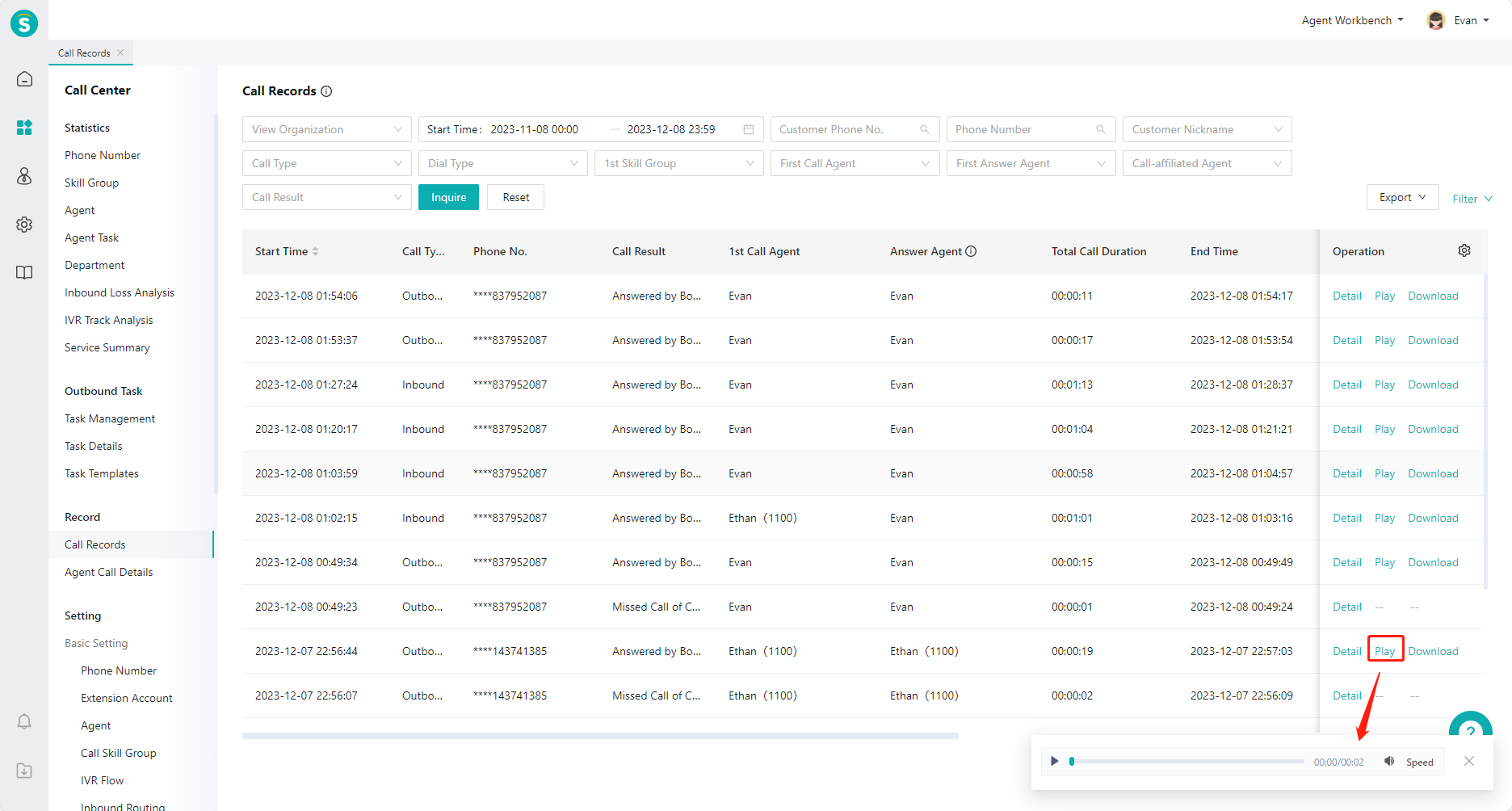Click the info icon beside Call Records title

326,91
